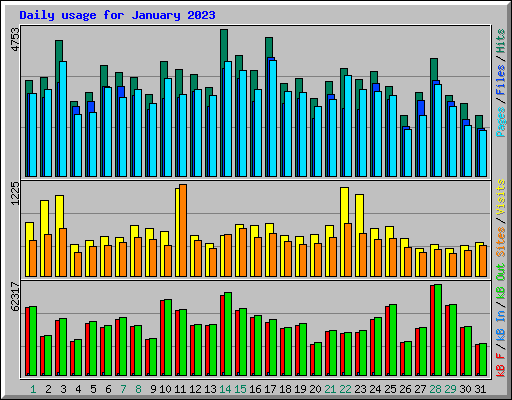The image size is (512, 400).
Task: Select day 24 label on the x-axis
Action: coord(375,389)
